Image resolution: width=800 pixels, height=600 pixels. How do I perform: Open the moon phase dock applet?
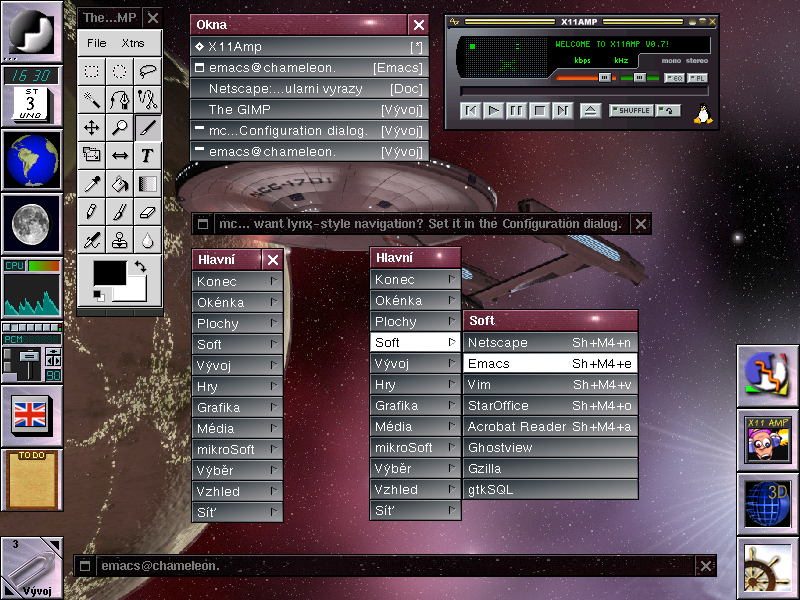32,224
